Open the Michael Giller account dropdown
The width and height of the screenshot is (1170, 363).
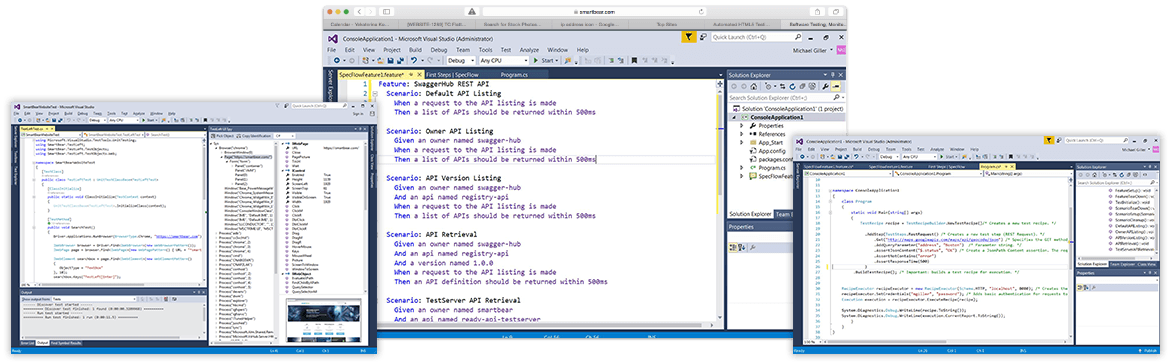(813, 51)
